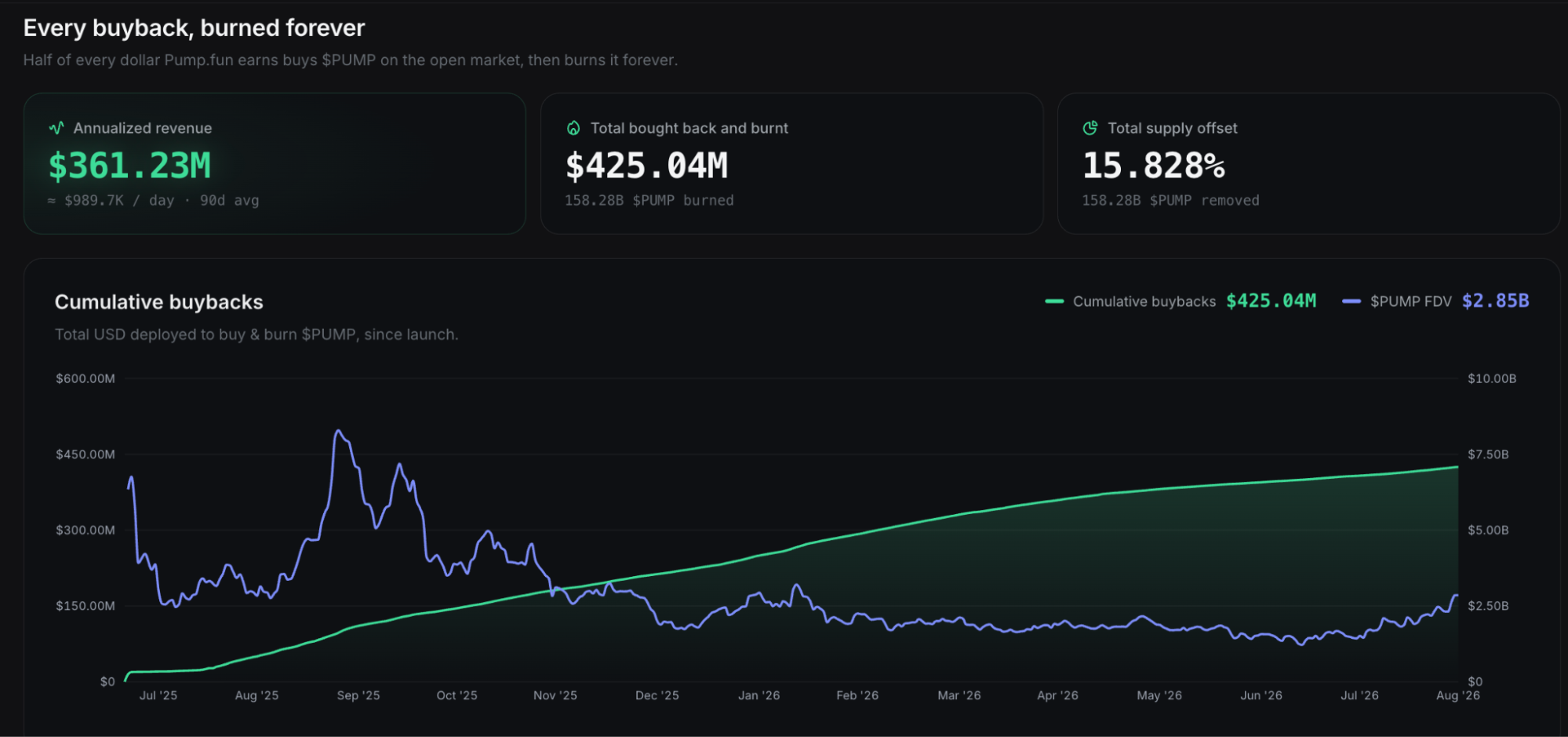Select the purple $2.85B FDV value
1568x737 pixels.
(x=1496, y=301)
